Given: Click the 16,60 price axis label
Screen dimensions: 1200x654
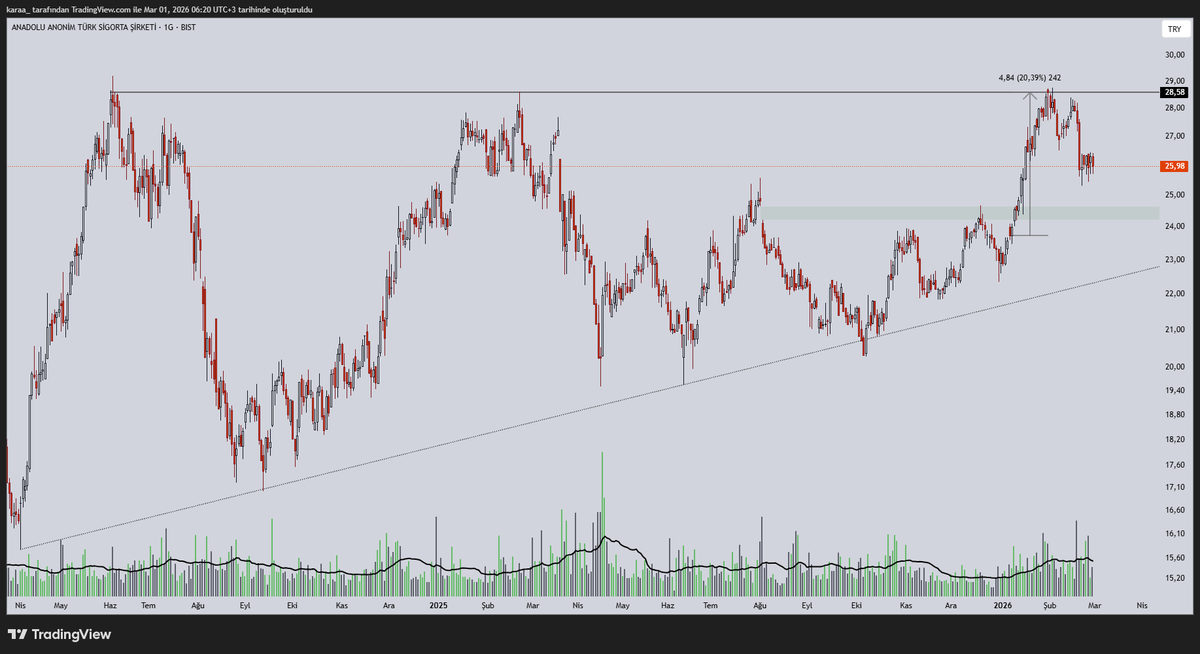Looking at the screenshot, I should coord(1174,509).
